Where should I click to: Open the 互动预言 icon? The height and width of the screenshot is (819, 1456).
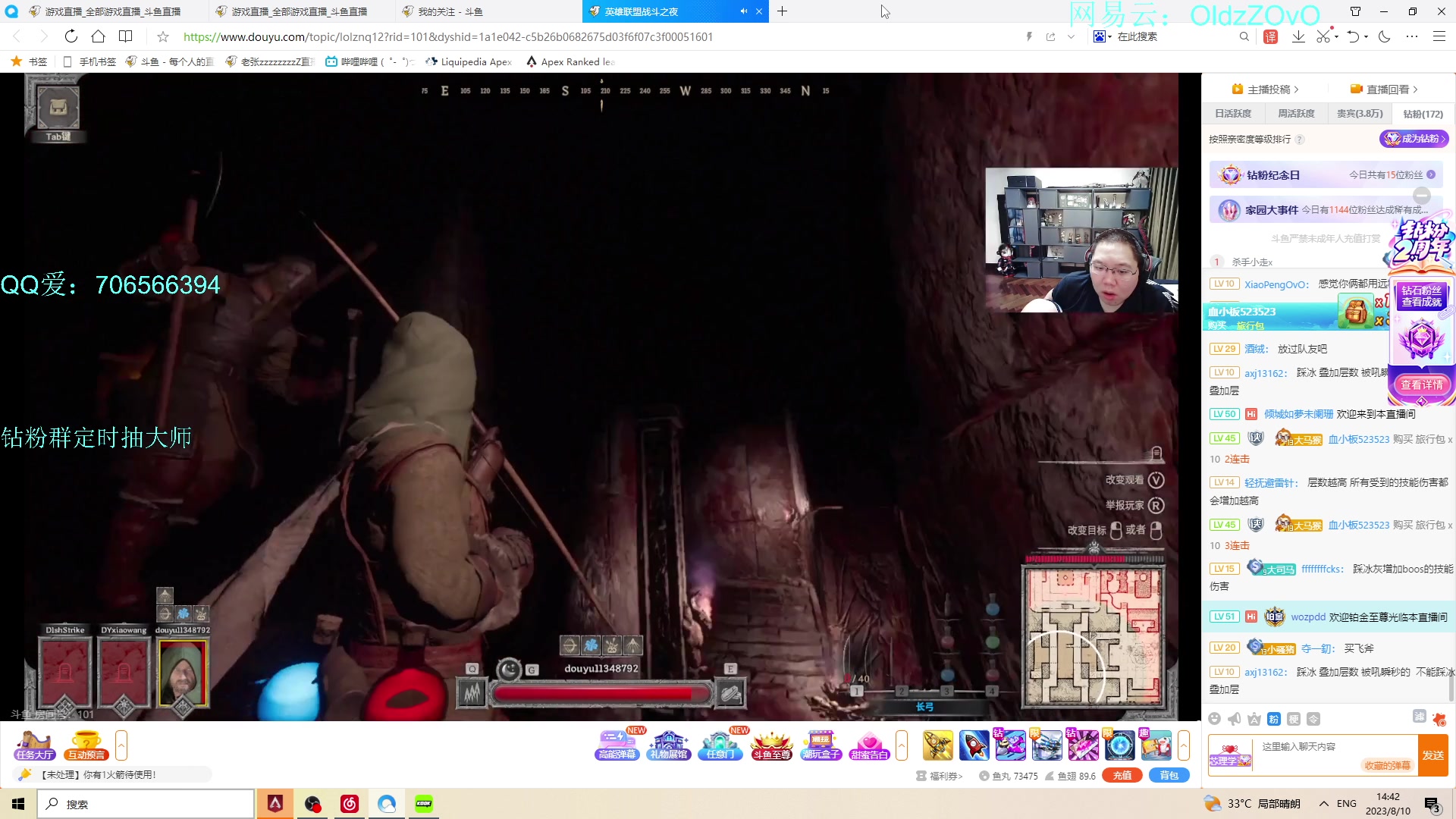tap(86, 745)
